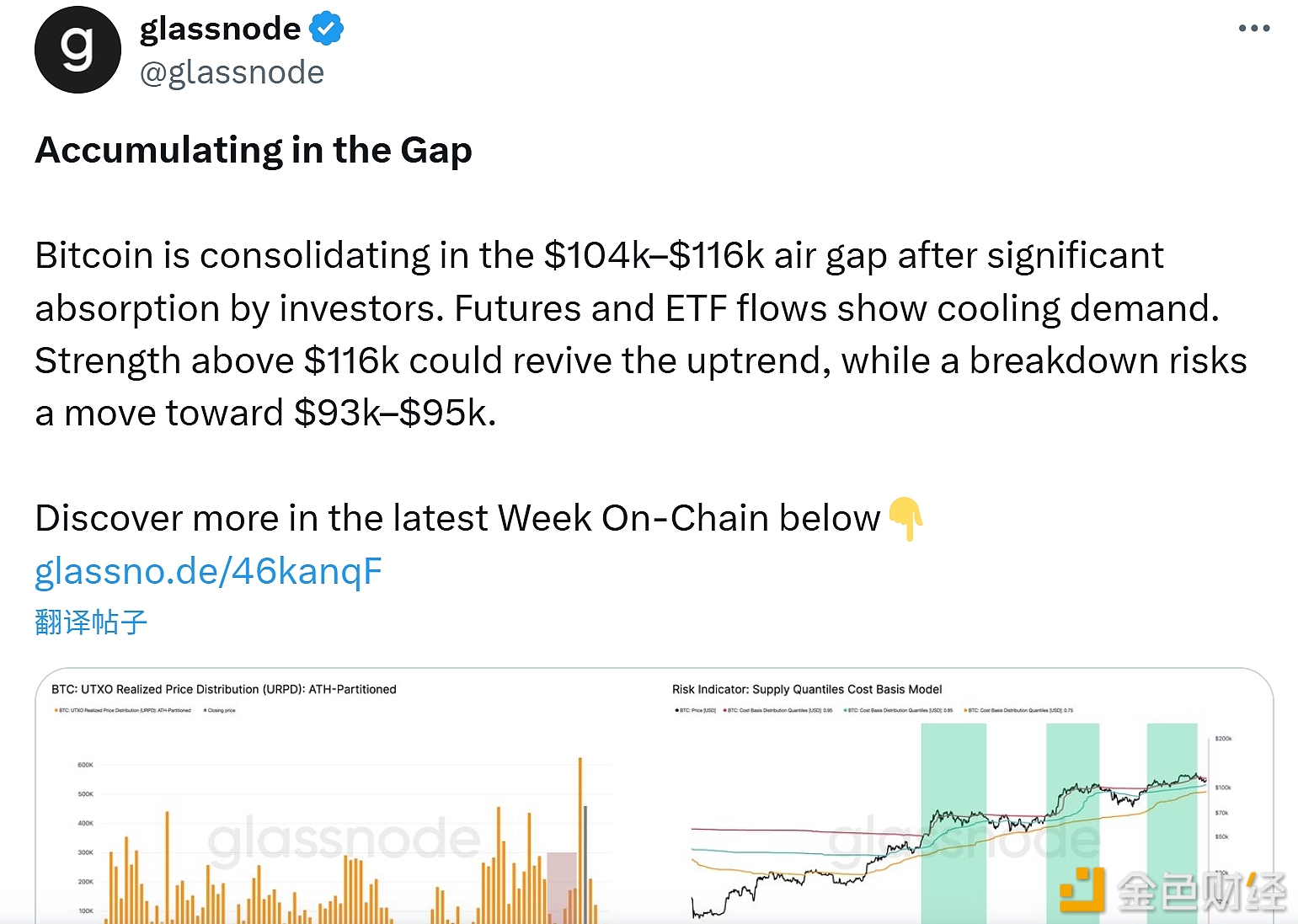The height and width of the screenshot is (924, 1298).
Task: Click the pointing-down hand emoji
Action: (905, 518)
